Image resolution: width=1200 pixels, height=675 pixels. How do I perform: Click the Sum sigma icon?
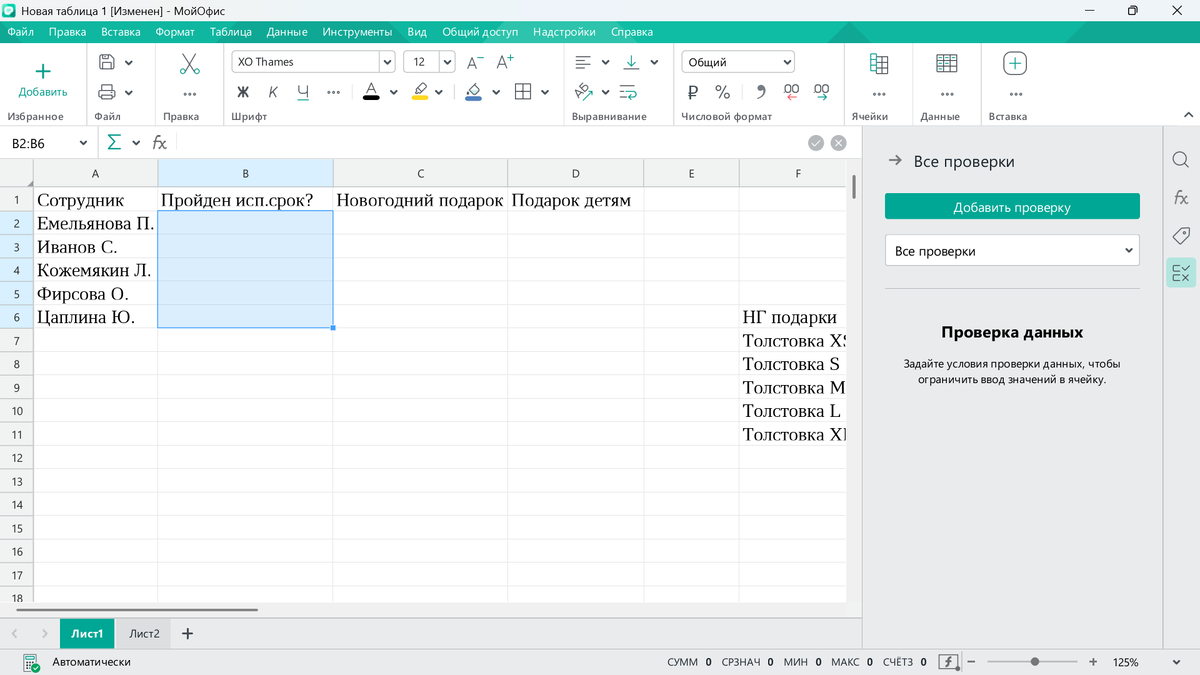(114, 143)
